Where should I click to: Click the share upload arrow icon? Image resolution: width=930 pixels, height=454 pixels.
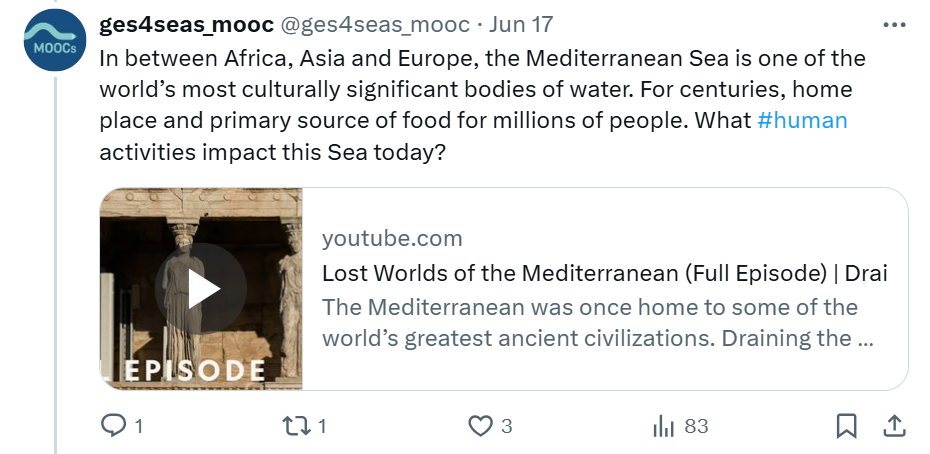[x=892, y=426]
